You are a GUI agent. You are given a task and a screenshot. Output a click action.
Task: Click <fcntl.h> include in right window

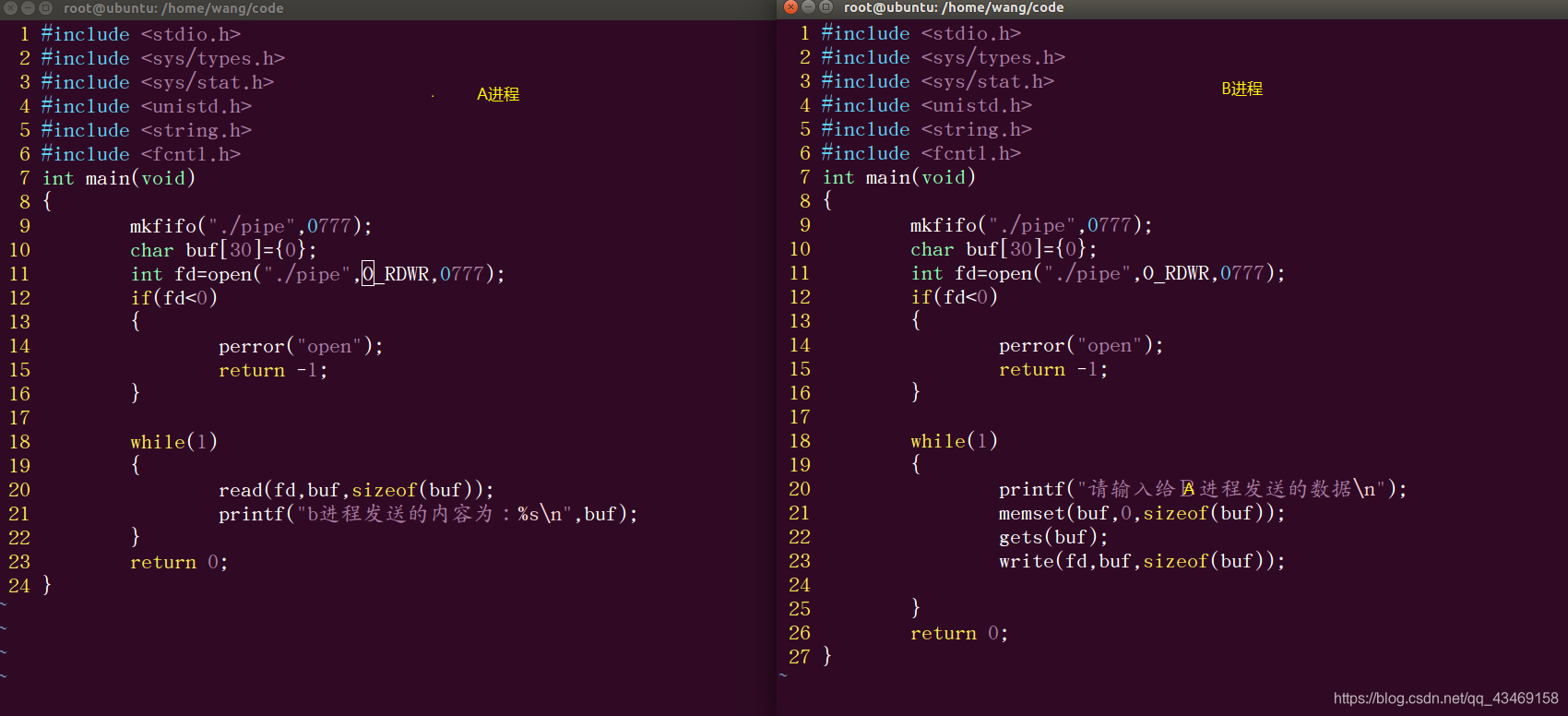(x=921, y=153)
